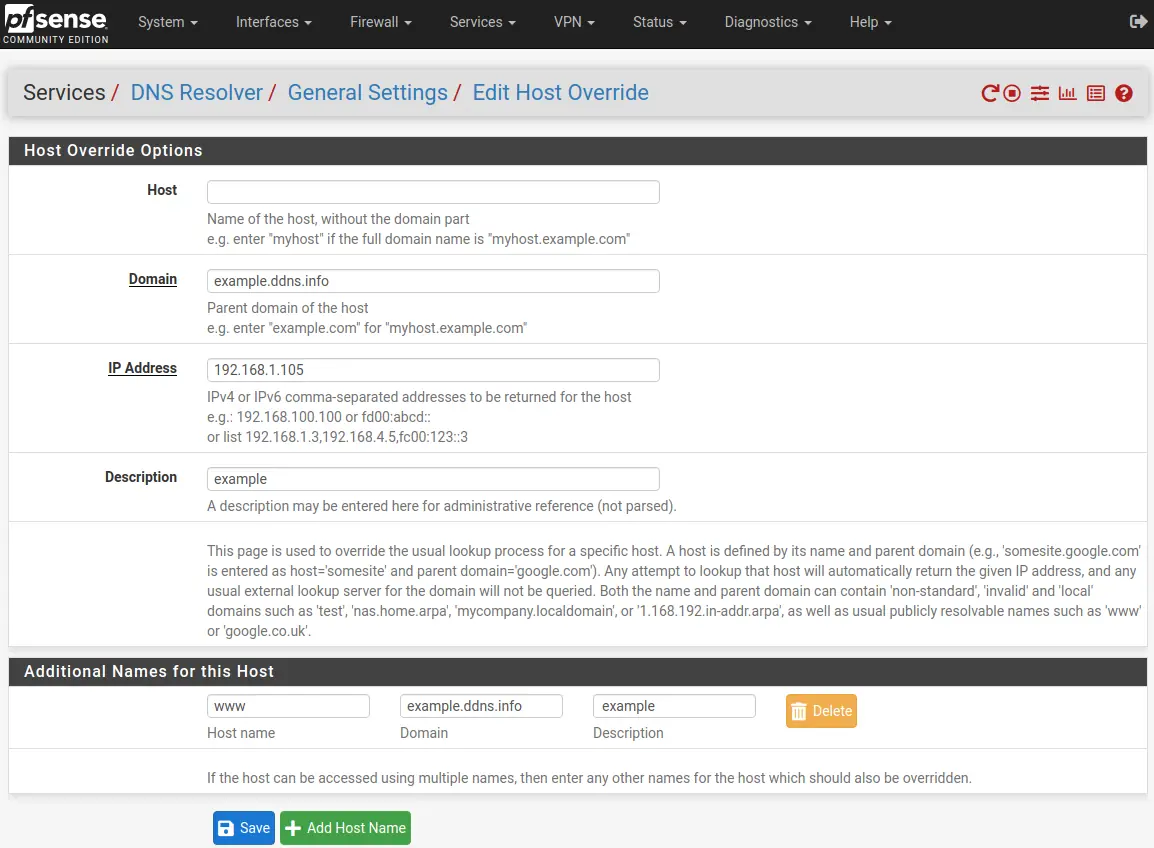This screenshot has width=1154, height=848.
Task: Restart the DNS Resolver service icon
Action: click(990, 93)
